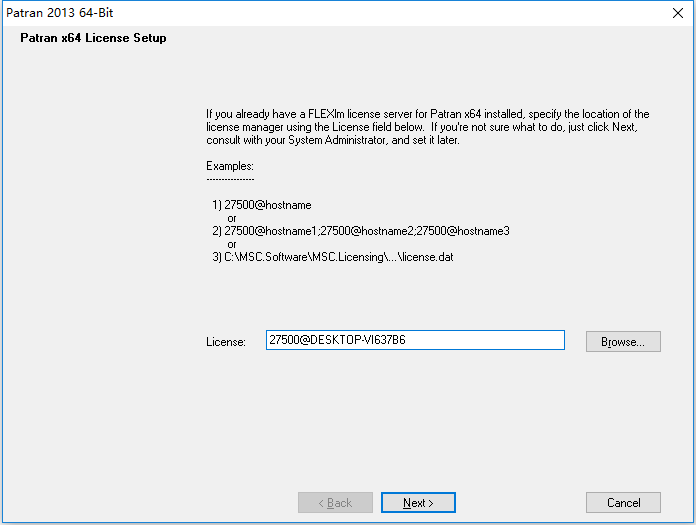This screenshot has width=696, height=525.
Task: Click the example text '27500@hostname'
Action: [x=268, y=205]
